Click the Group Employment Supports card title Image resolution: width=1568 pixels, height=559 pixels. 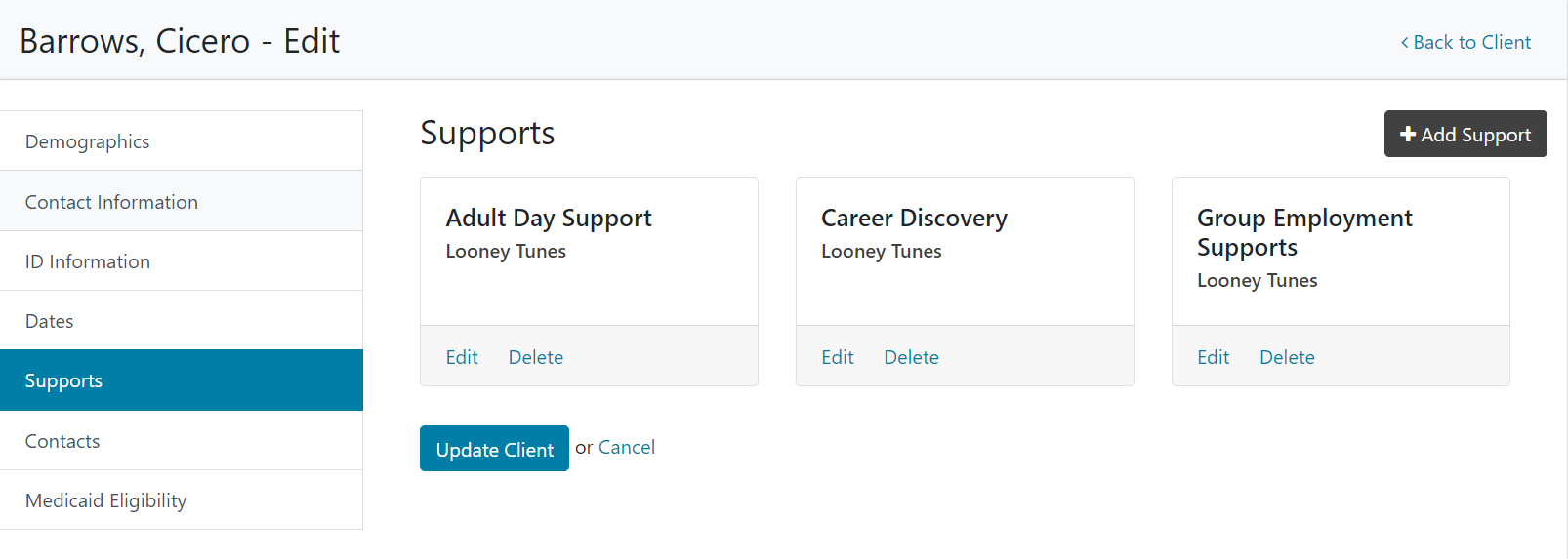1304,232
